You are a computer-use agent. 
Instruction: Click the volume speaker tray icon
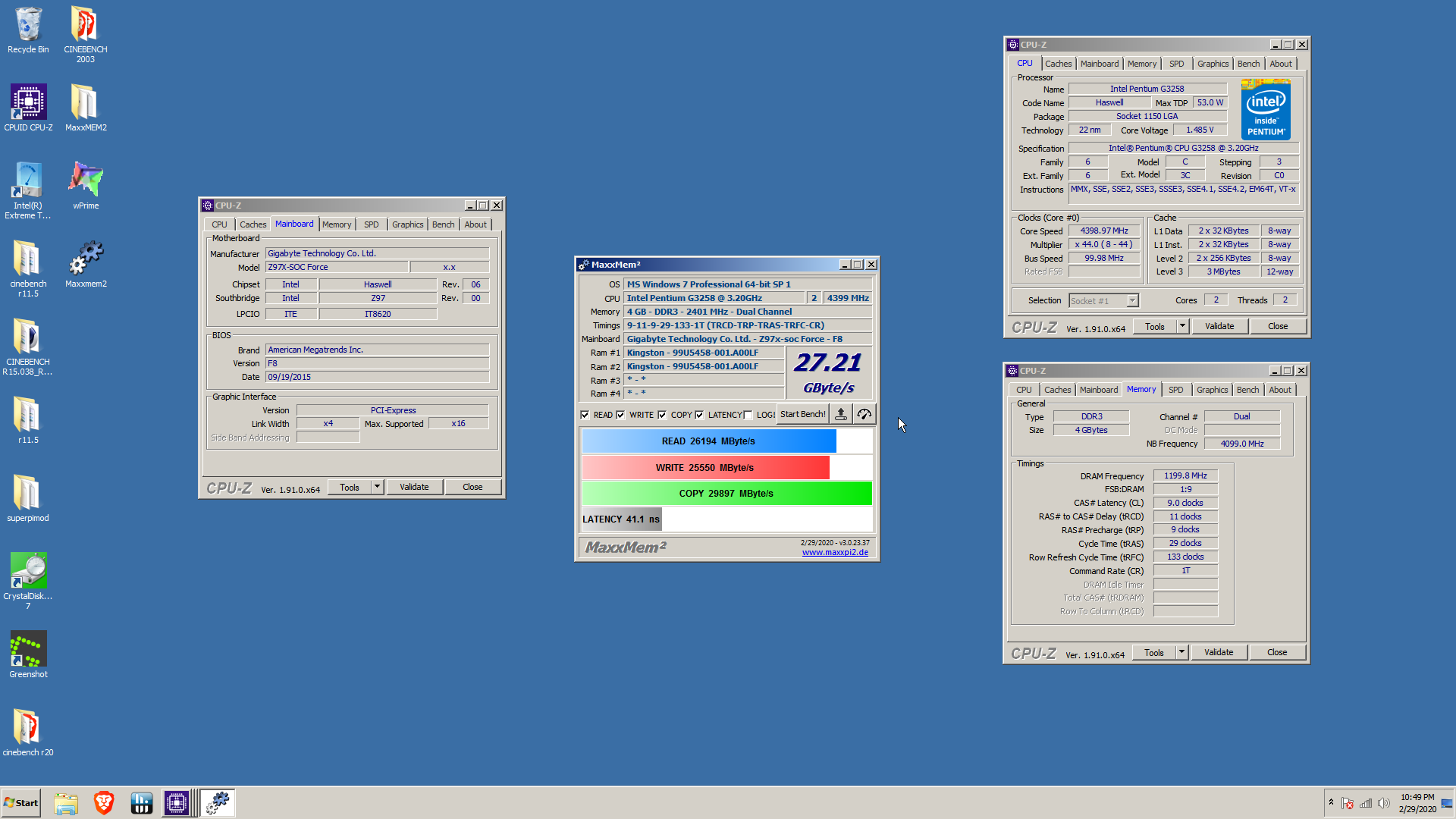pyautogui.click(x=1384, y=803)
